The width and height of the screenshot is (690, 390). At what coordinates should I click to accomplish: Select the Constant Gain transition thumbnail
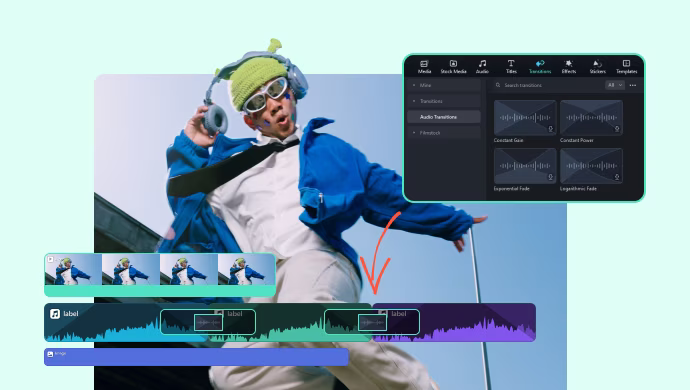pyautogui.click(x=525, y=118)
